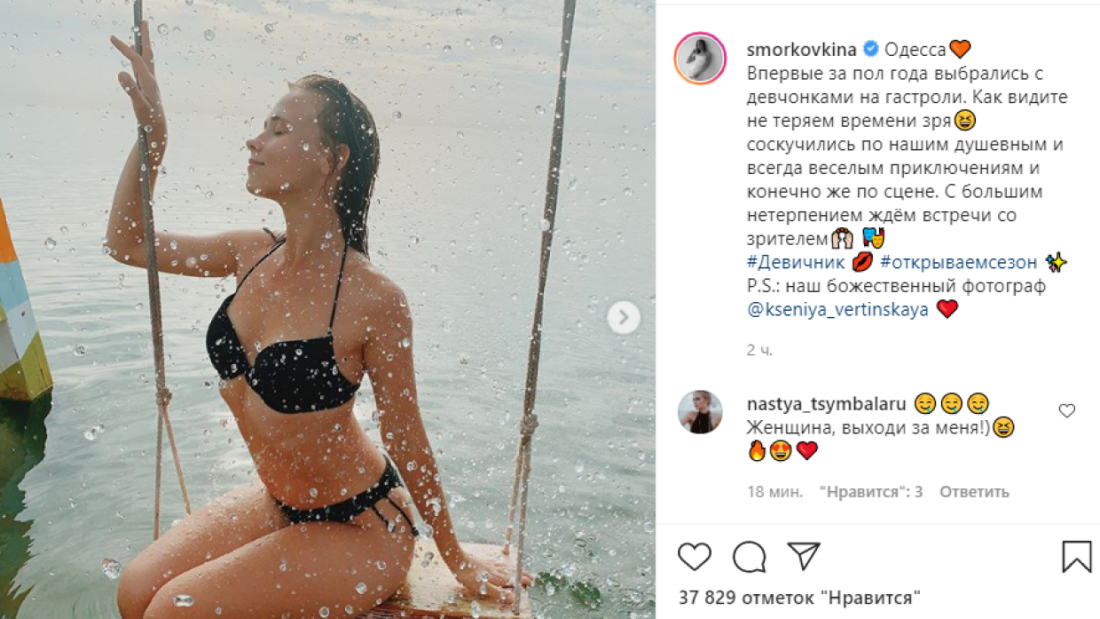1100x619 pixels.
Task: Click the username smorkovkina
Action: [x=800, y=48]
